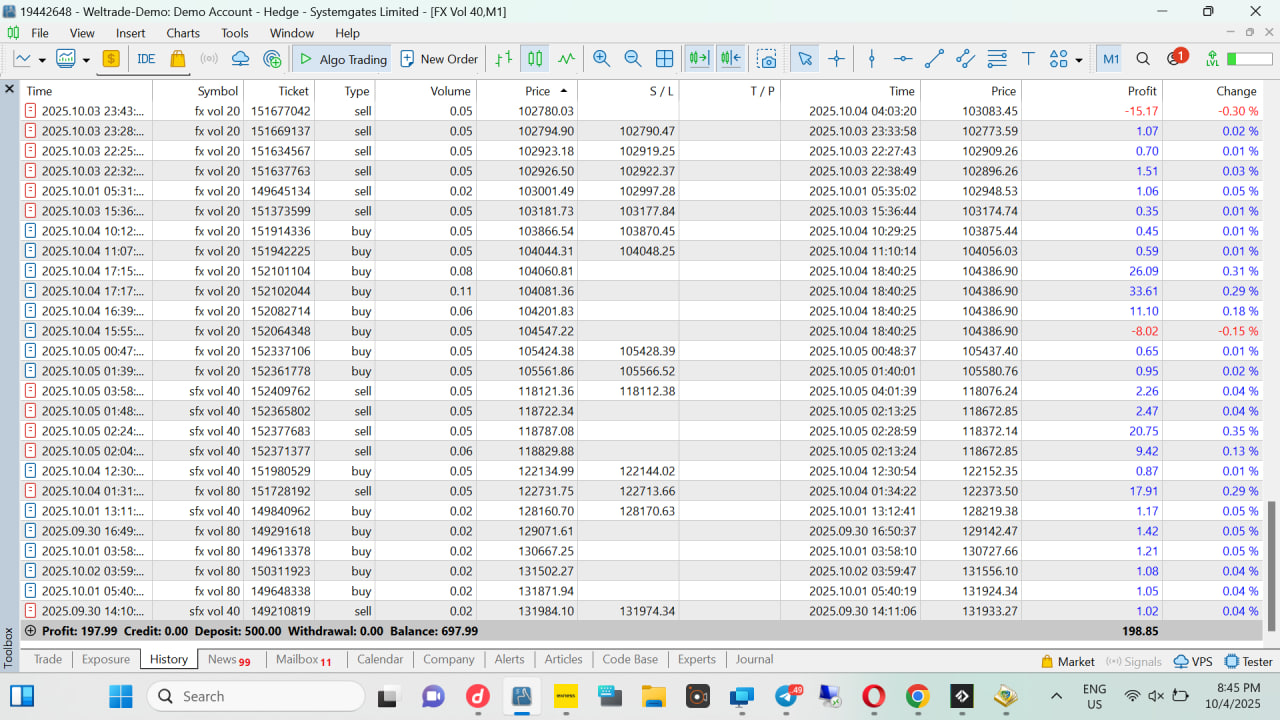Toggle chart auto scroll to end
The width and height of the screenshot is (1280, 720).
point(698,59)
